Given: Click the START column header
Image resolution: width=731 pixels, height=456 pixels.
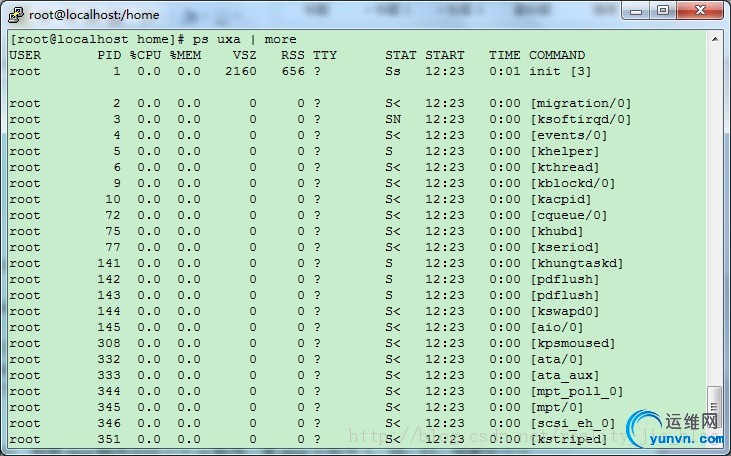Looking at the screenshot, I should pyautogui.click(x=445, y=55).
